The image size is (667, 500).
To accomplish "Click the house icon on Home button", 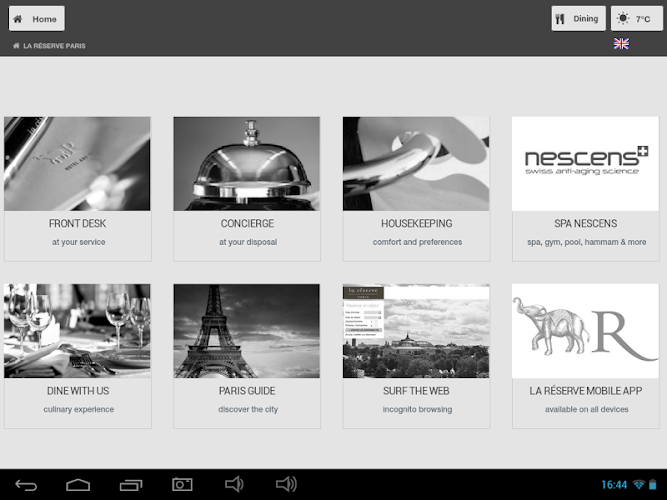I will [18, 19].
